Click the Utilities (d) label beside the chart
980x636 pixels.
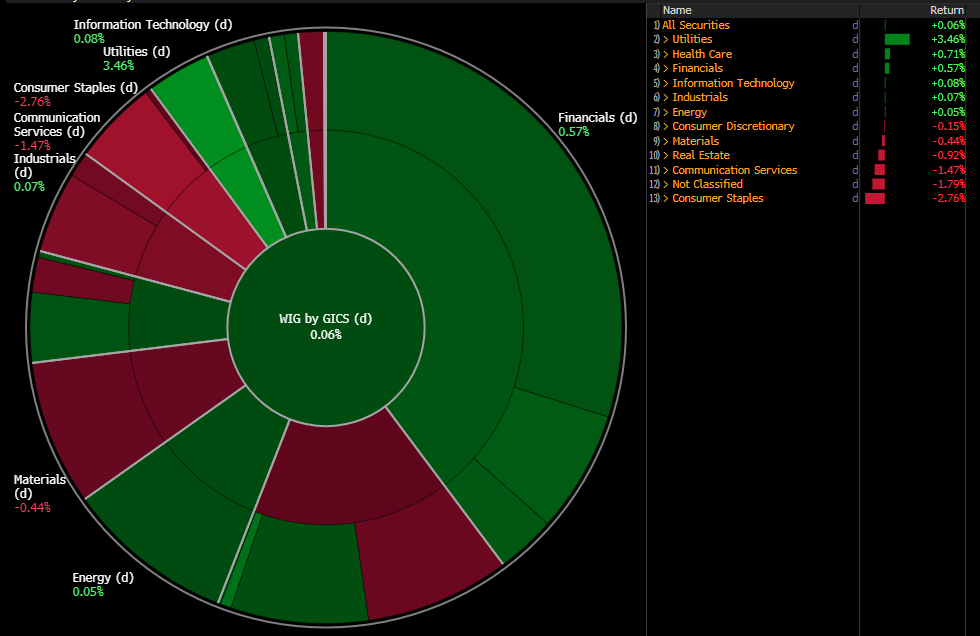(x=137, y=51)
